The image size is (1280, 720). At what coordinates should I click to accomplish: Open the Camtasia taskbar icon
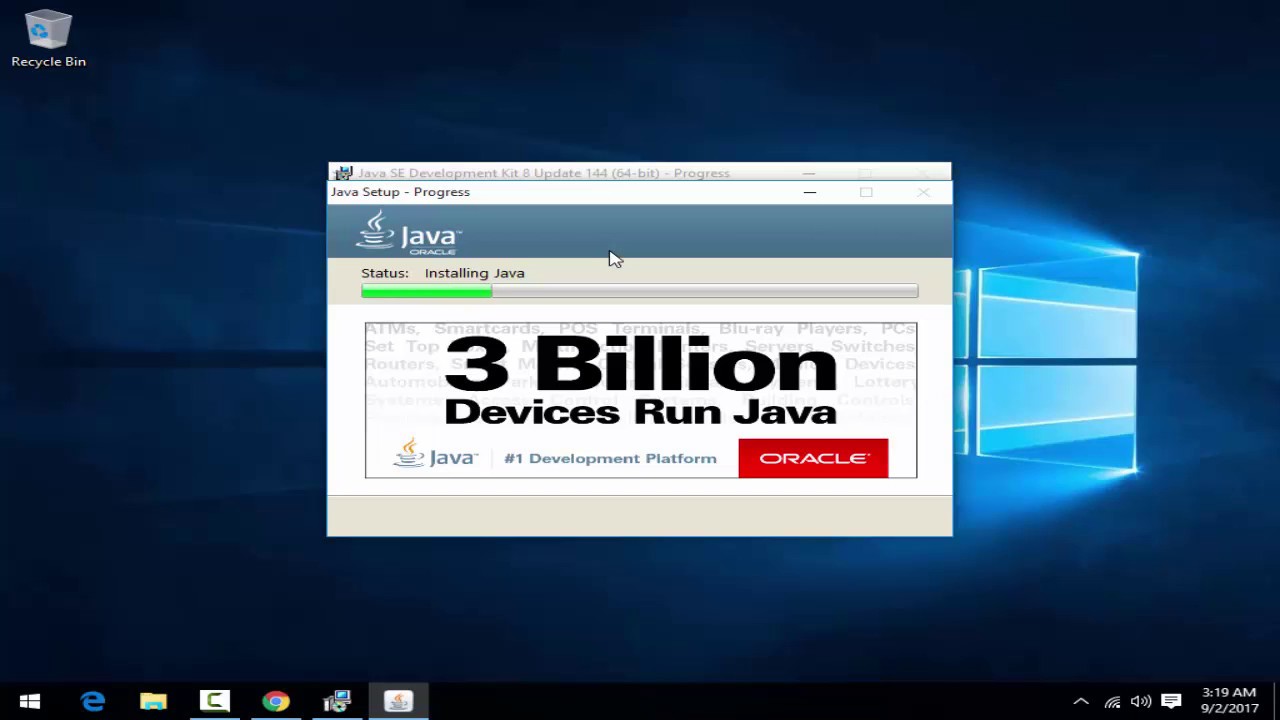[x=214, y=702]
